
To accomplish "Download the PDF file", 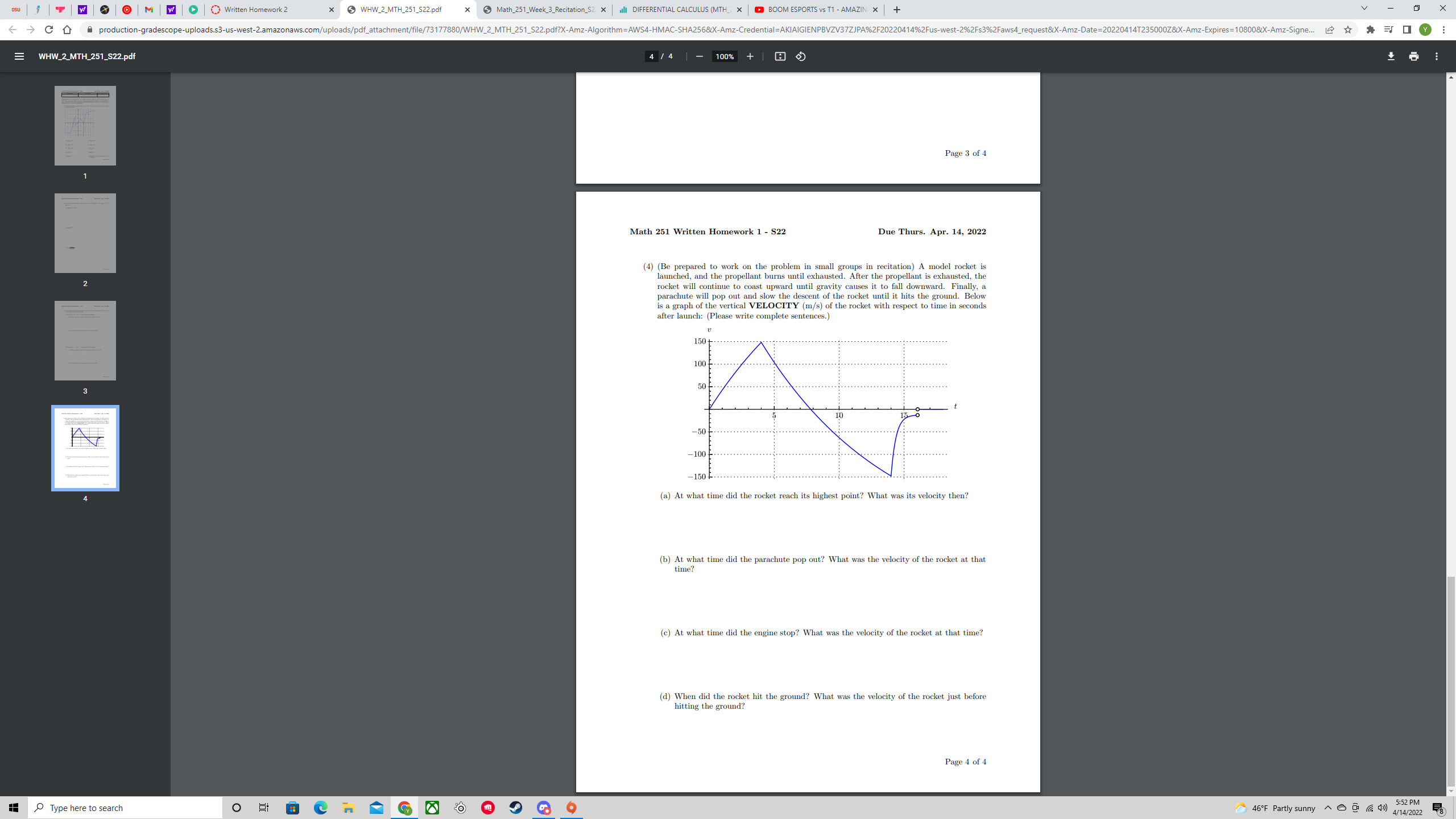I will pos(1391,56).
